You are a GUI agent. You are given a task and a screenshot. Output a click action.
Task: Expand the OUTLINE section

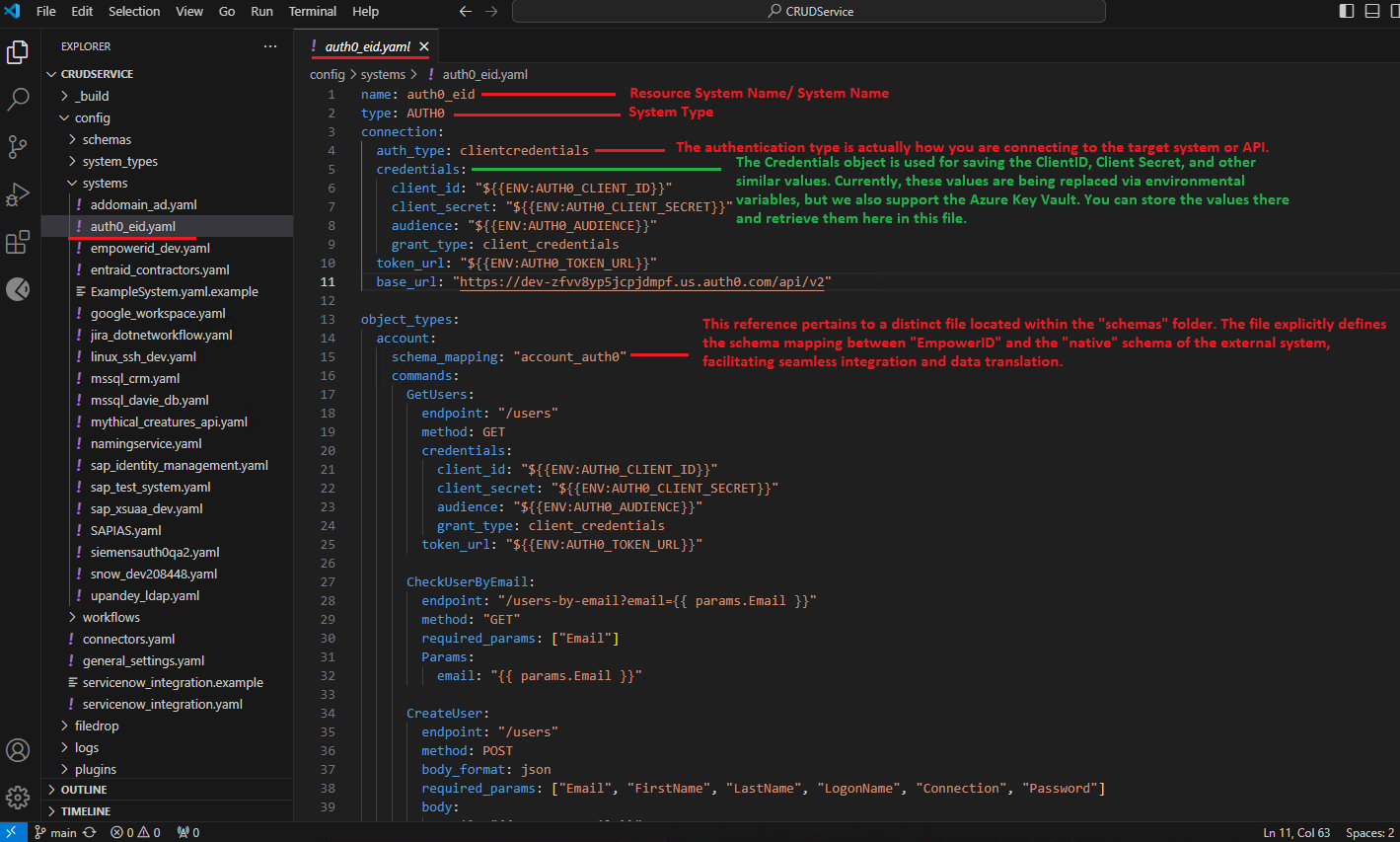[168, 790]
